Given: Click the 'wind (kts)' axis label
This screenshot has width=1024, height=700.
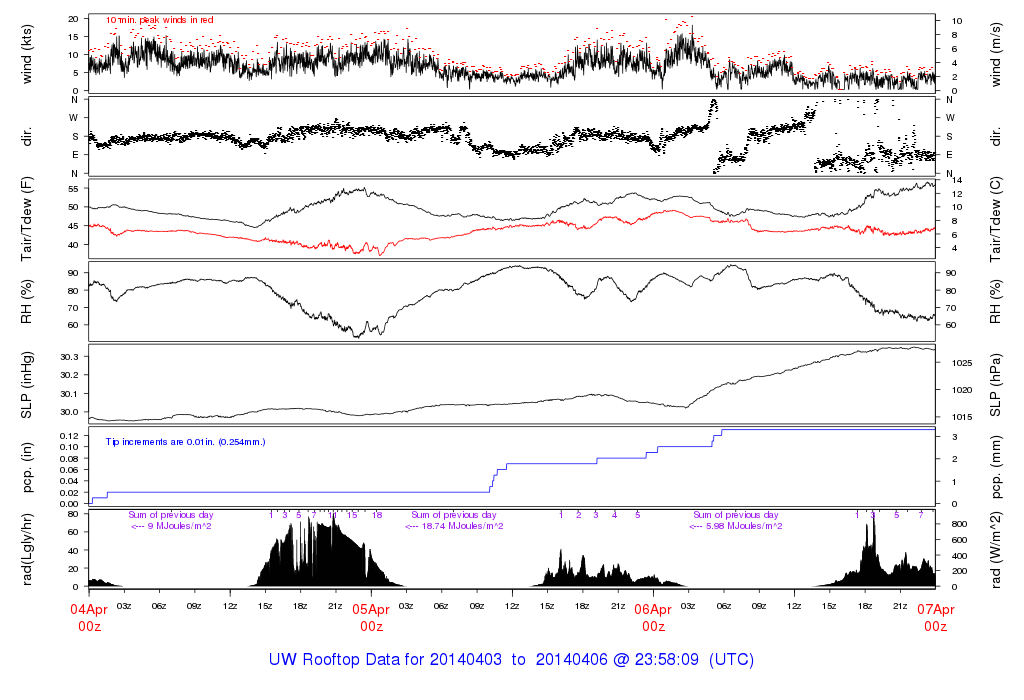Looking at the screenshot, I should click(x=26, y=54).
